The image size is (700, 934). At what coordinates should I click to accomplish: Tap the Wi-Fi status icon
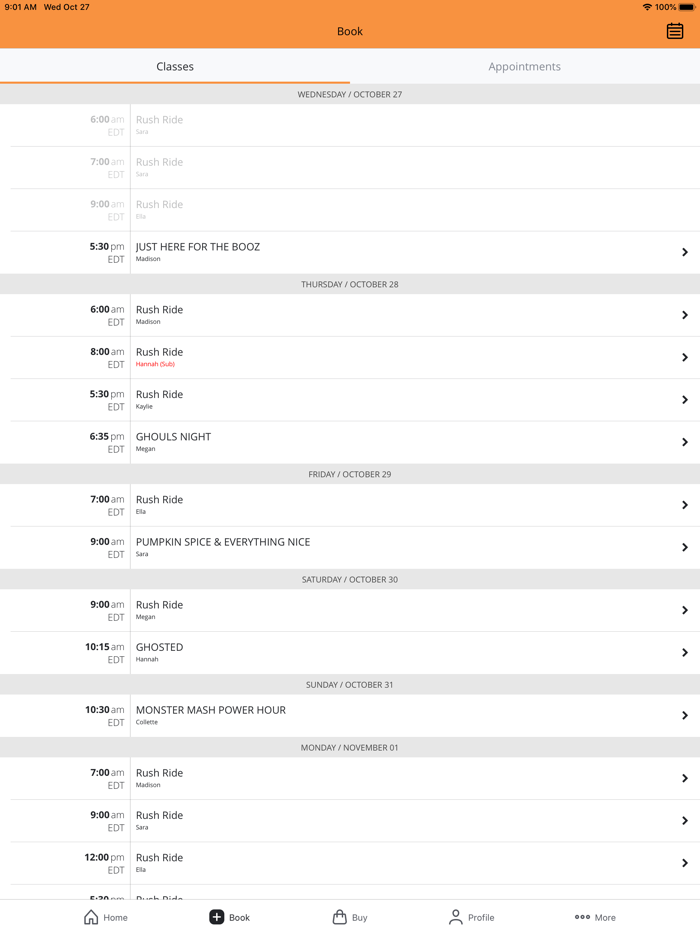point(647,7)
